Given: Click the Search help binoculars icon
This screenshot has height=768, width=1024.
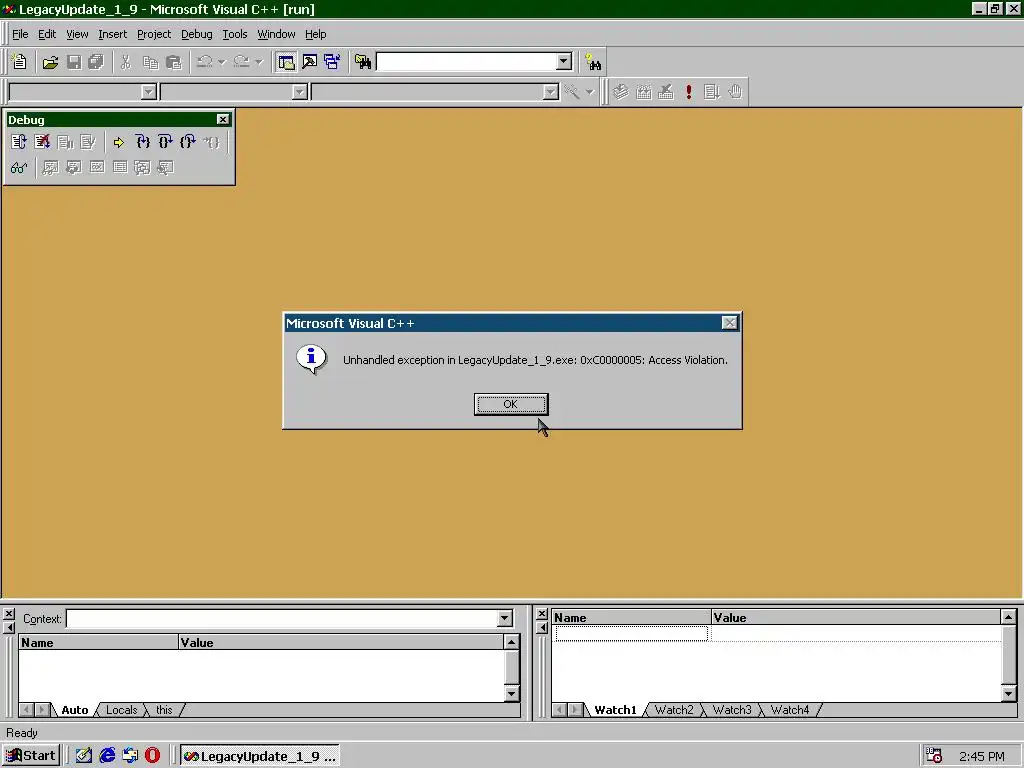Looking at the screenshot, I should (593, 62).
